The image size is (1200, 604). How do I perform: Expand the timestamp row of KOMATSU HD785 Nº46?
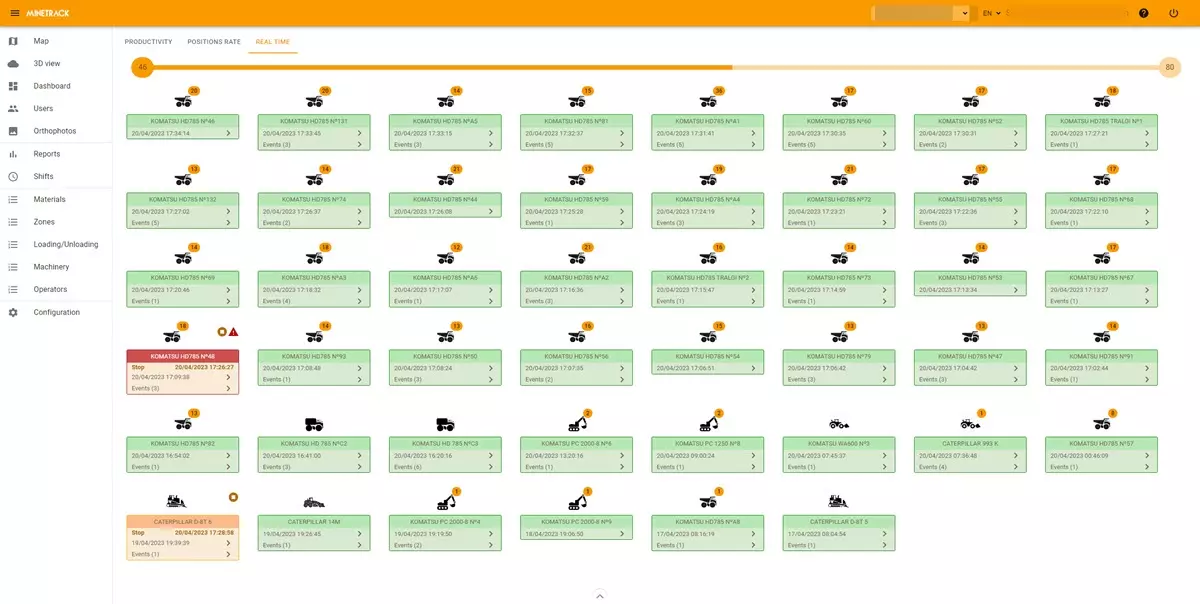click(183, 133)
